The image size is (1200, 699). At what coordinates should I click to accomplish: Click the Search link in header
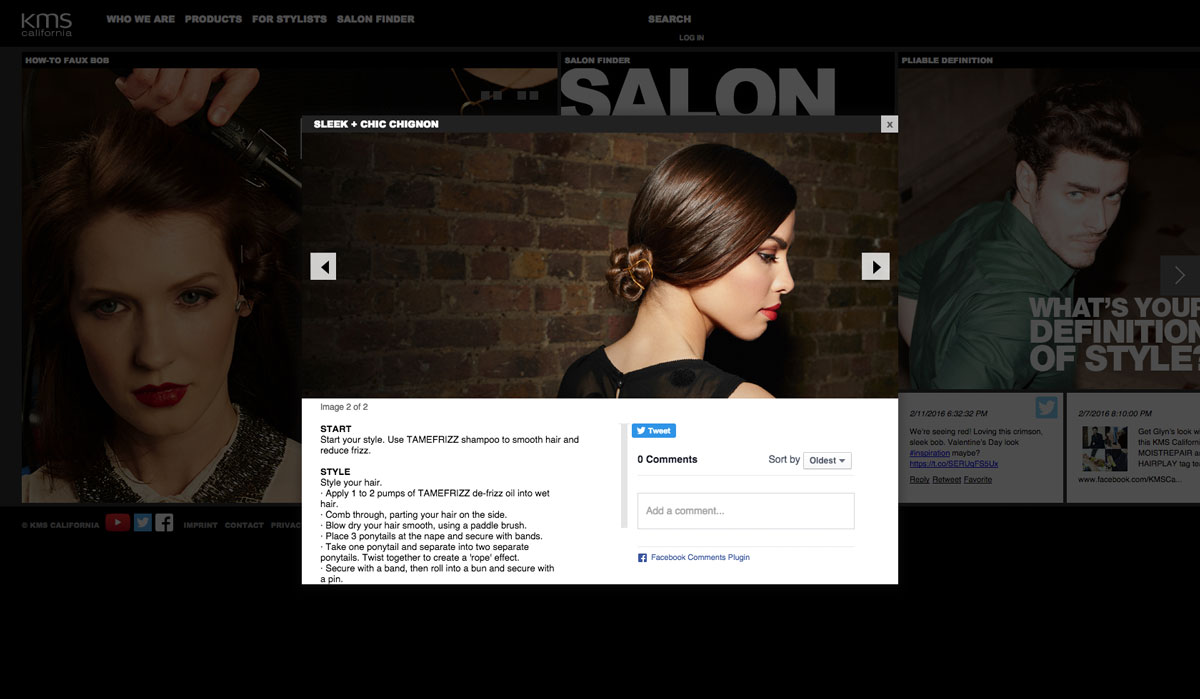(x=669, y=19)
